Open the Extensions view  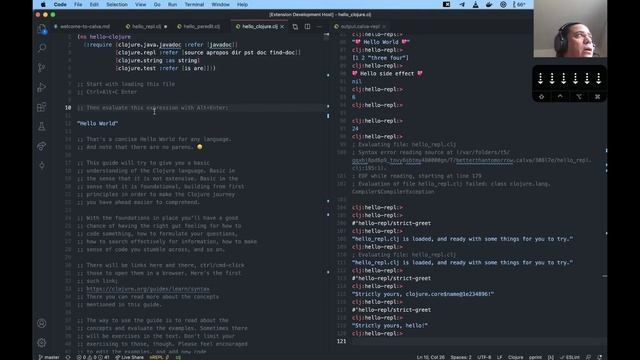[42, 107]
